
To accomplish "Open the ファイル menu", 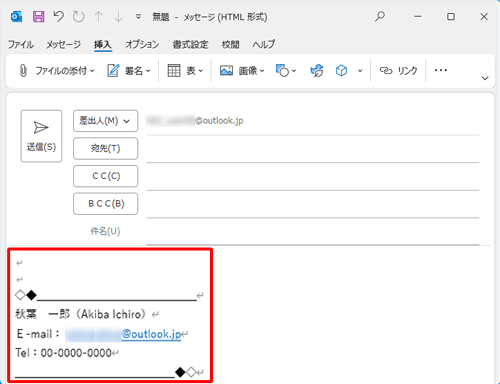I will click(21, 44).
